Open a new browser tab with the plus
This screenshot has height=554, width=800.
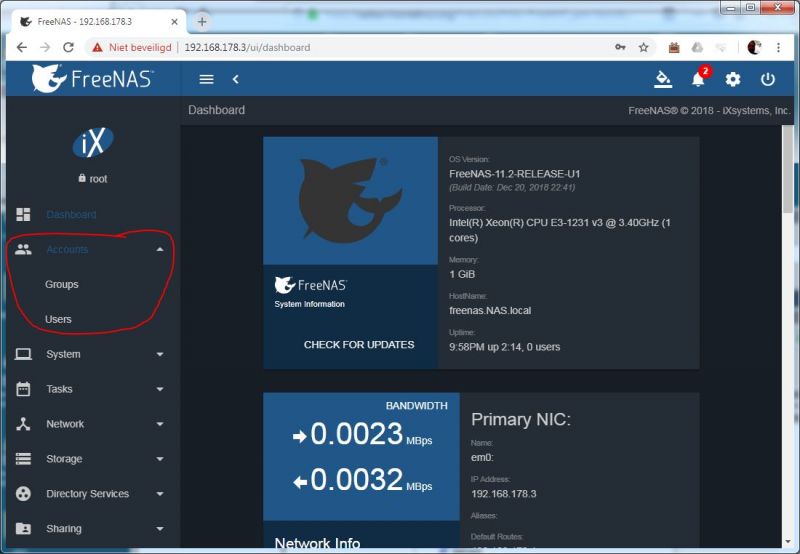tap(202, 21)
